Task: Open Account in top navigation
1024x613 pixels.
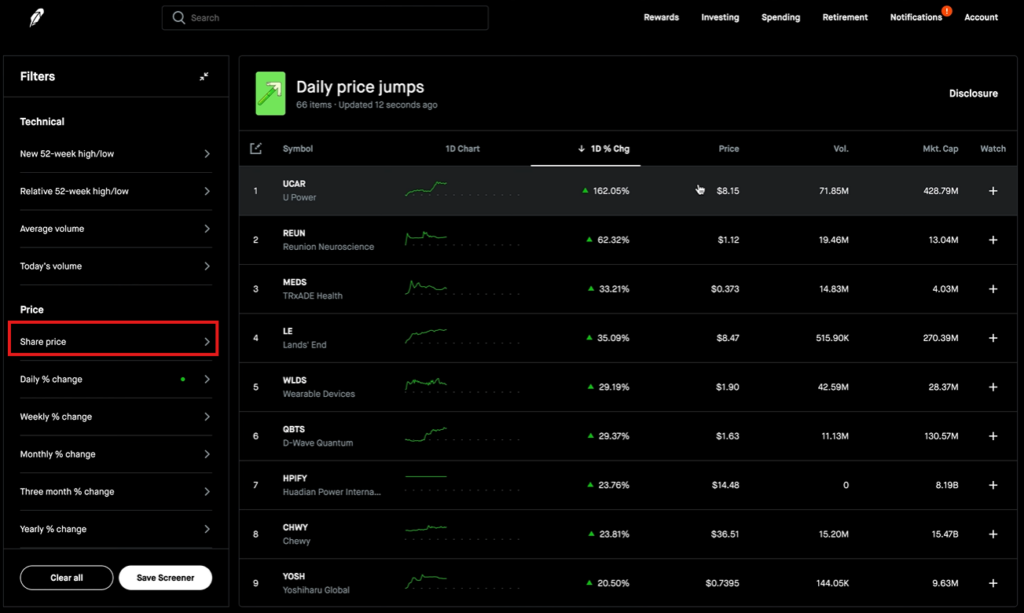Action: click(981, 18)
